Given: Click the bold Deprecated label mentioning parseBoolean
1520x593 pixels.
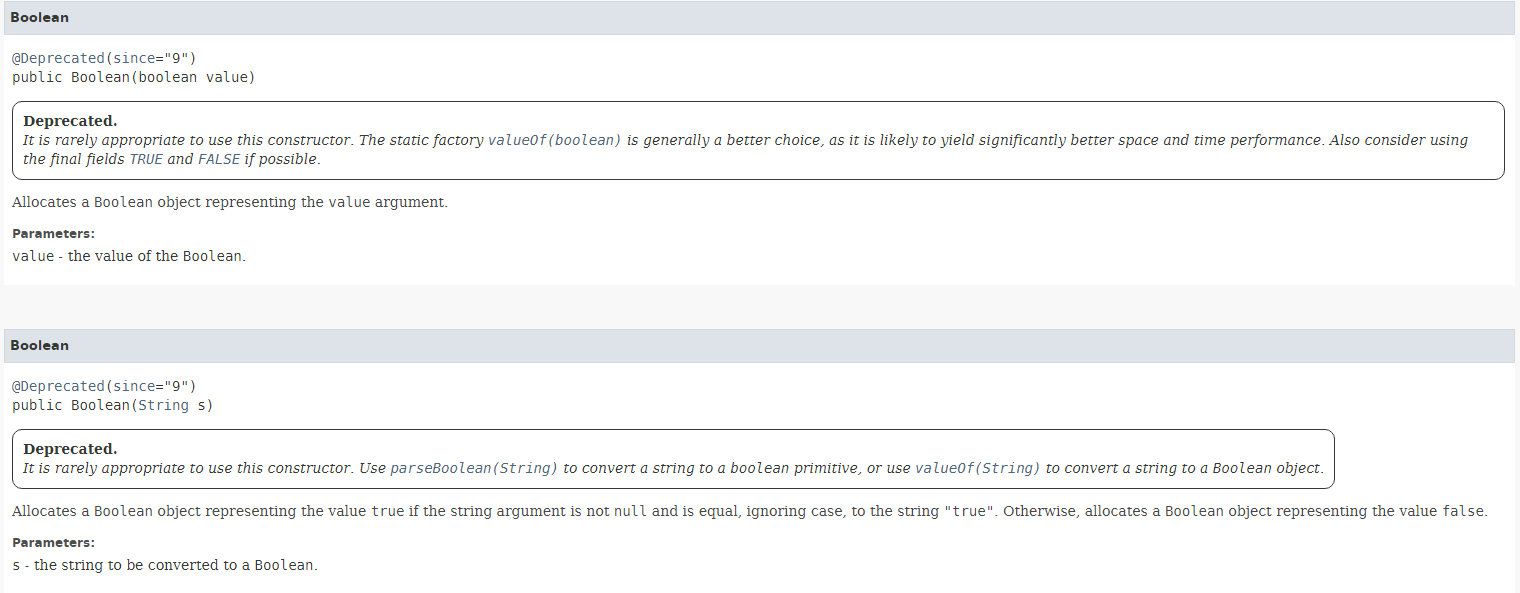Looking at the screenshot, I should (x=70, y=449).
